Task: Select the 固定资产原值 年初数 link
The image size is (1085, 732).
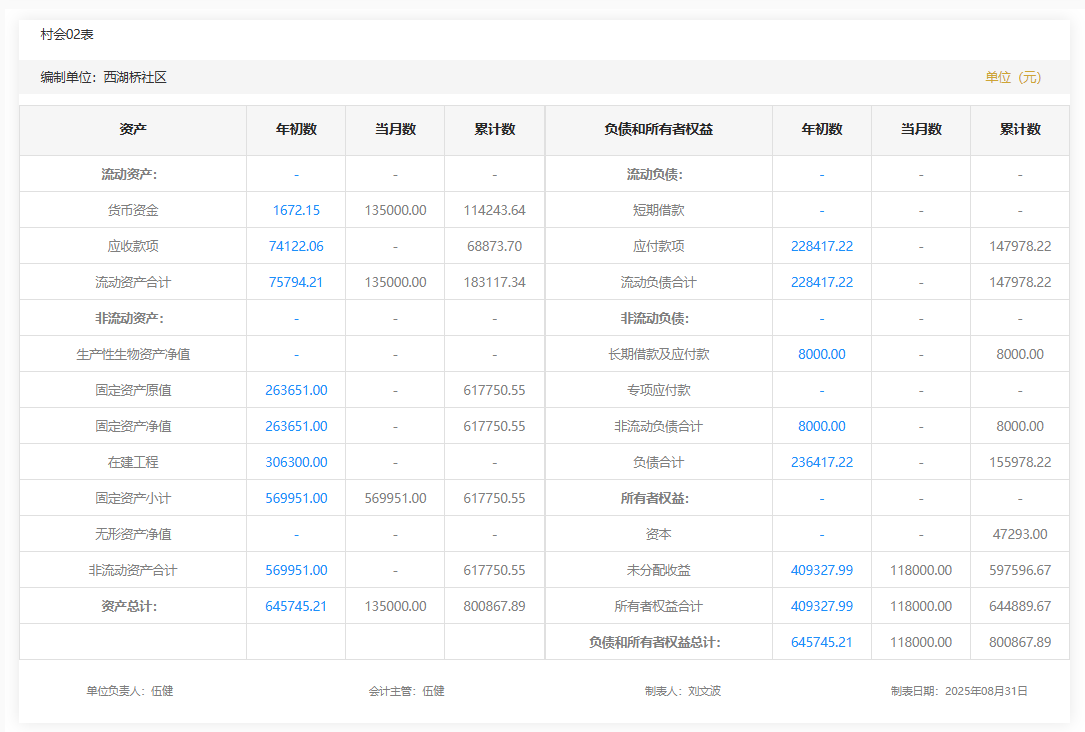Action: point(296,390)
